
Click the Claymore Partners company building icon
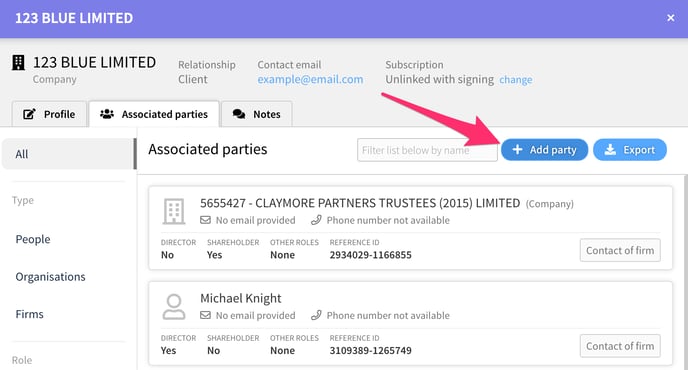[174, 212]
